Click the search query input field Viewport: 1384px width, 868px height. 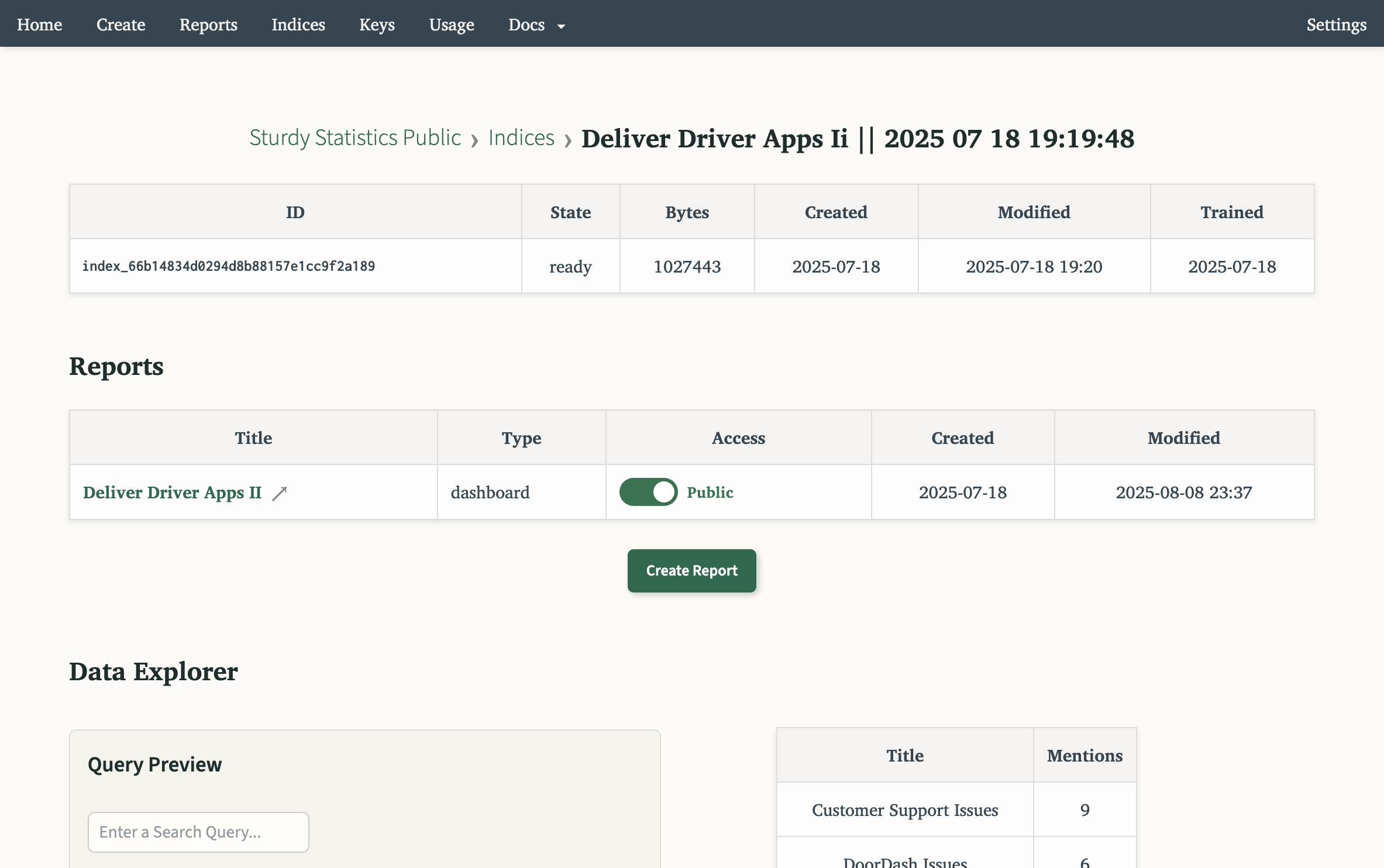[198, 832]
